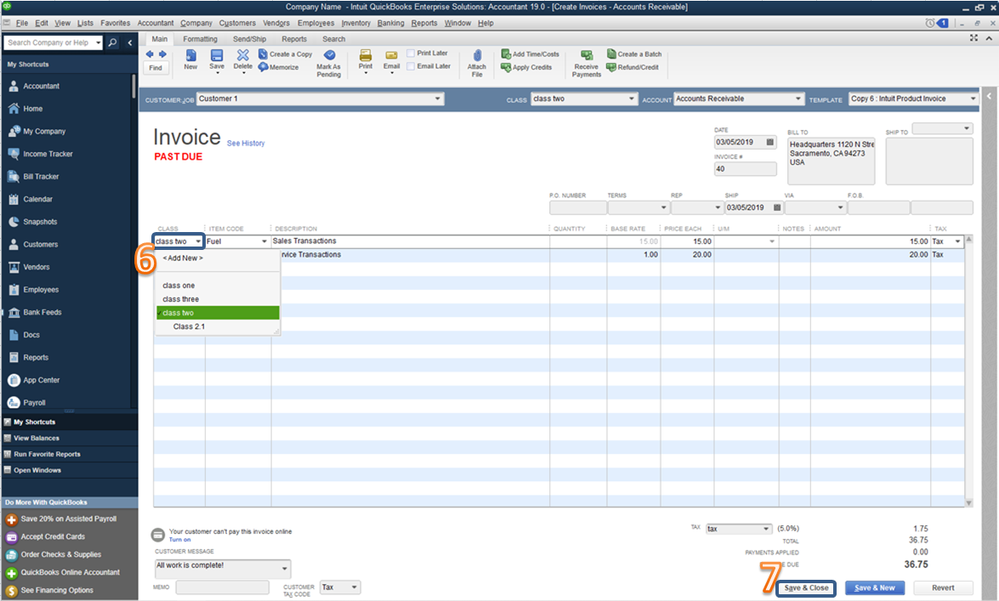
Task: Open Income Tracker from the sidebar
Action: coord(48,154)
